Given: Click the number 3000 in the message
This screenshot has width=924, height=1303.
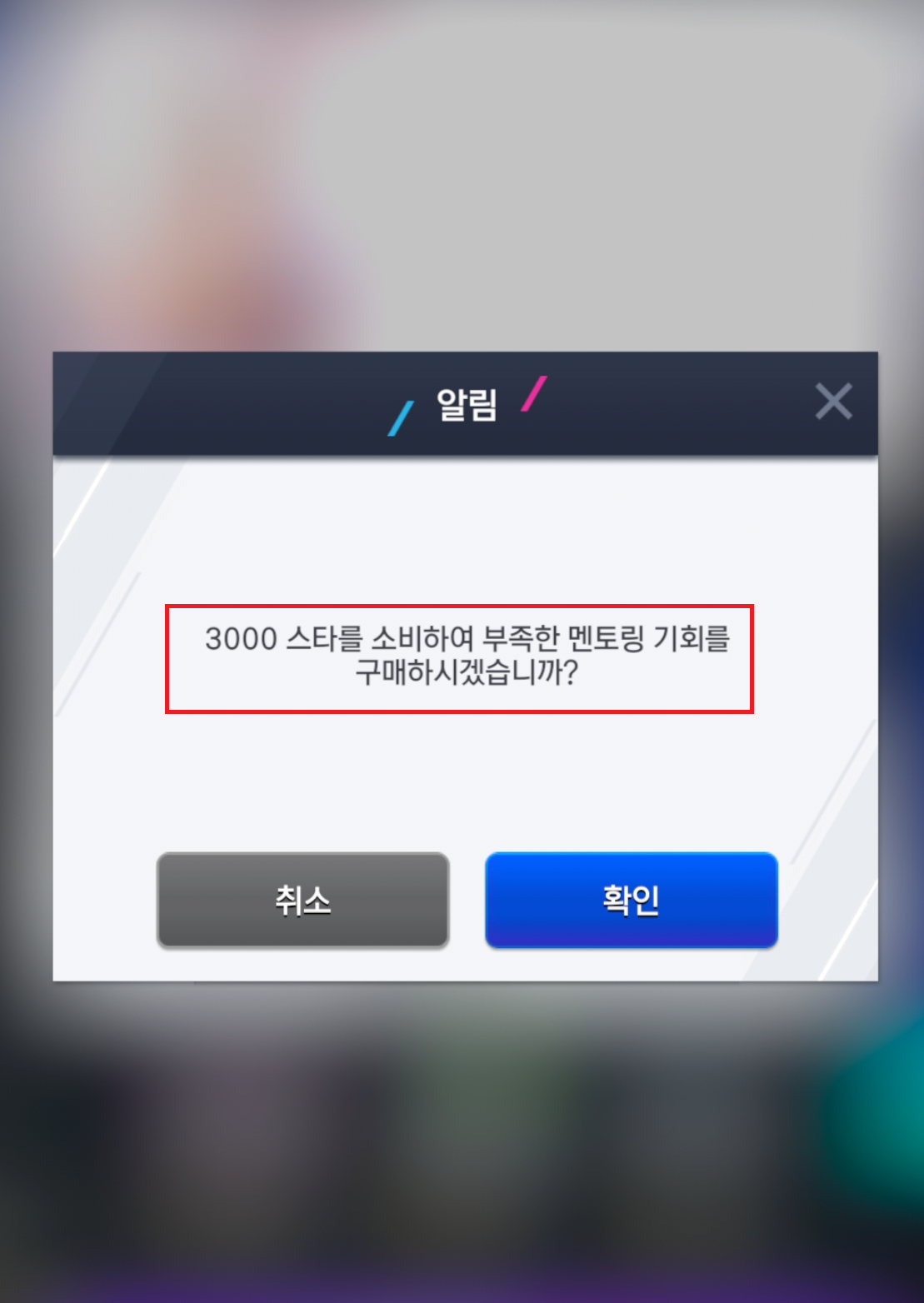Looking at the screenshot, I should tap(241, 639).
